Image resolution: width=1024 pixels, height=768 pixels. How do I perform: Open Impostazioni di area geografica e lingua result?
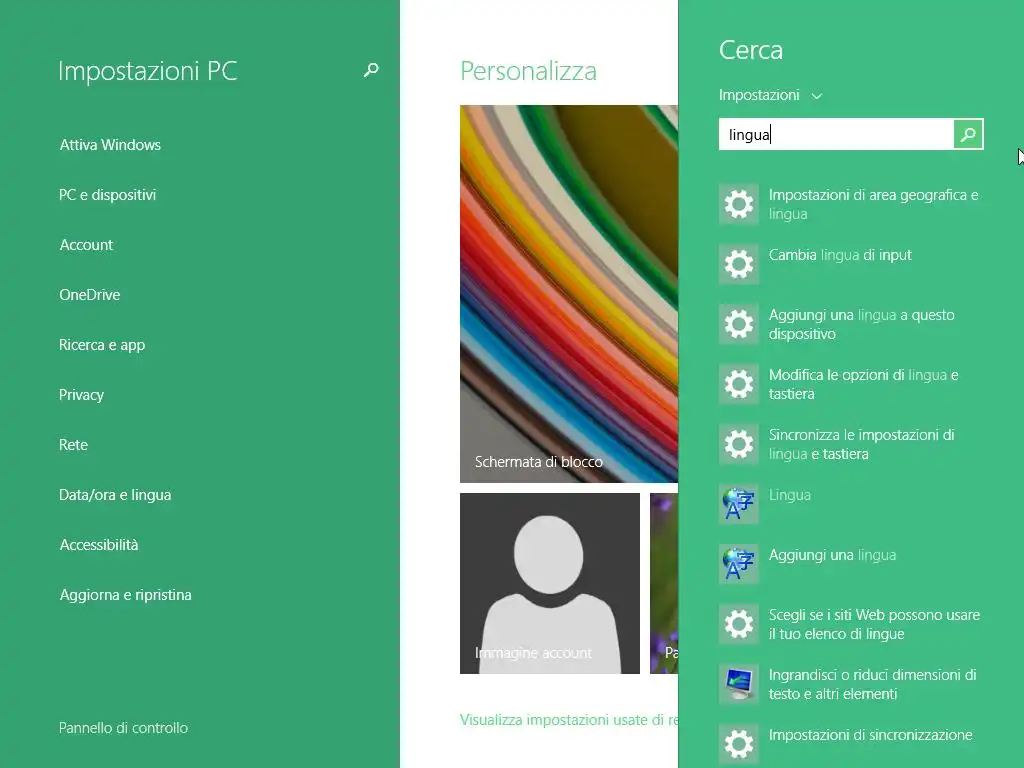852,204
